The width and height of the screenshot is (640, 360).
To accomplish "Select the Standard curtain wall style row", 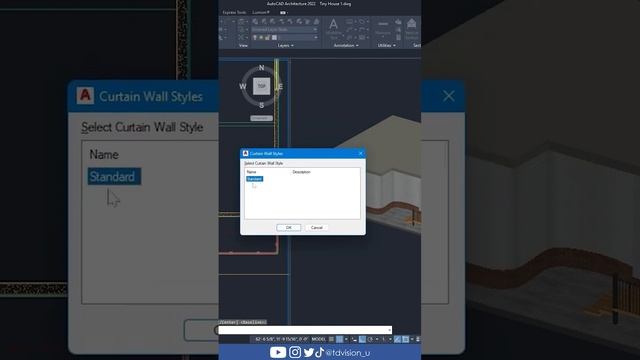I will coord(254,179).
